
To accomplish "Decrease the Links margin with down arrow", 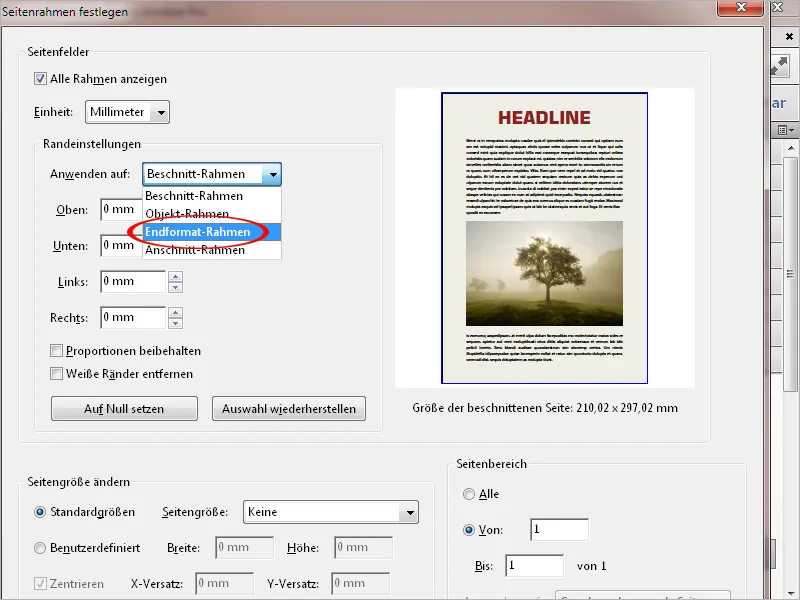I will click(x=176, y=287).
